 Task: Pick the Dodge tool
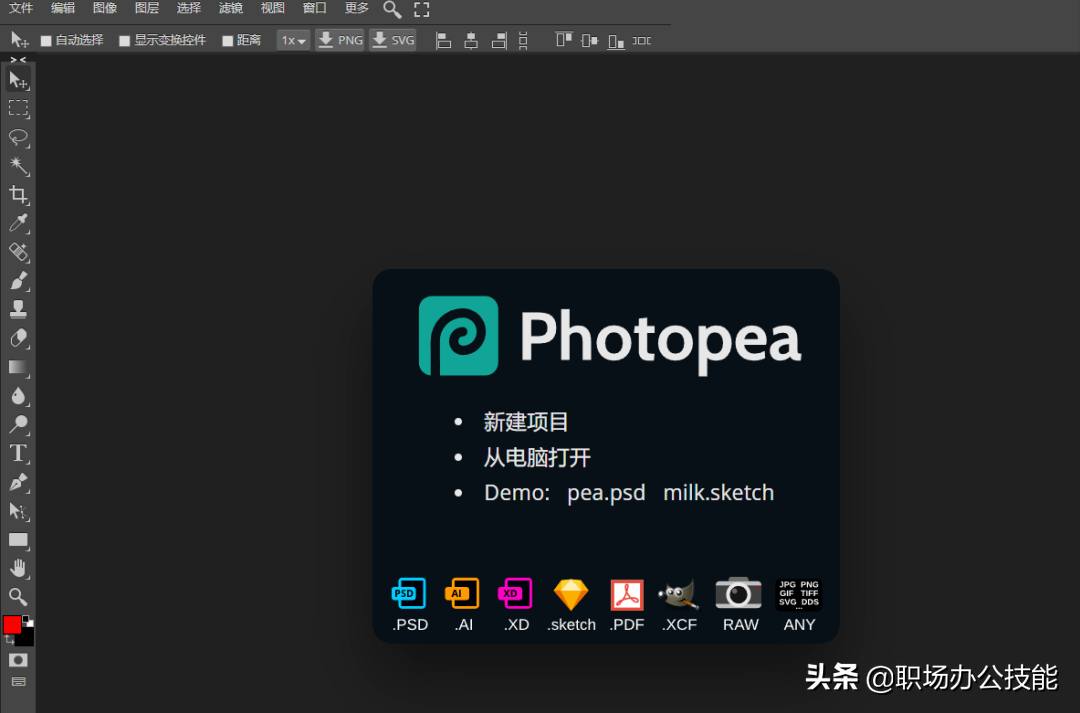click(x=18, y=424)
